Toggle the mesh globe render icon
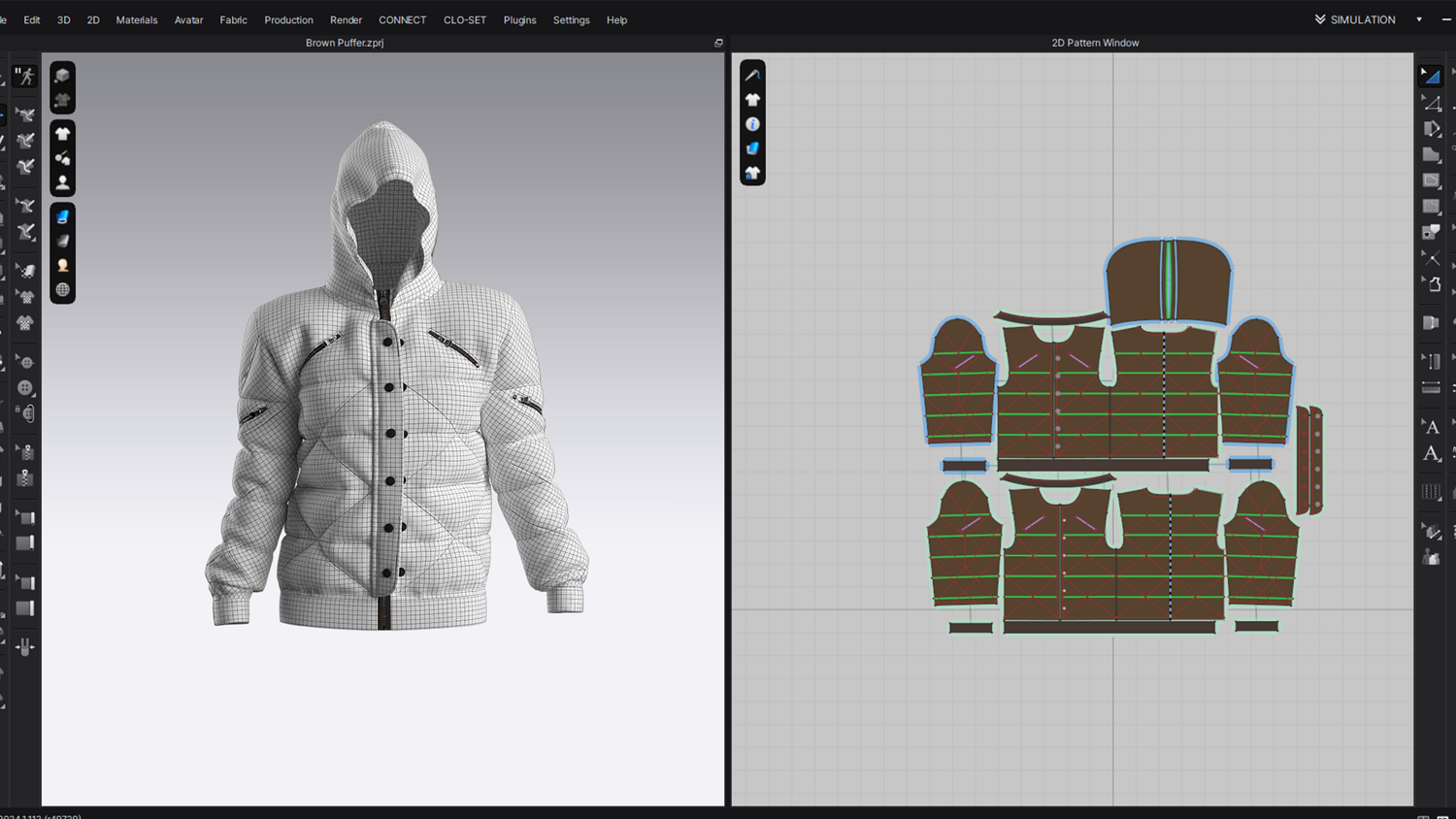Image resolution: width=1456 pixels, height=819 pixels. (62, 289)
